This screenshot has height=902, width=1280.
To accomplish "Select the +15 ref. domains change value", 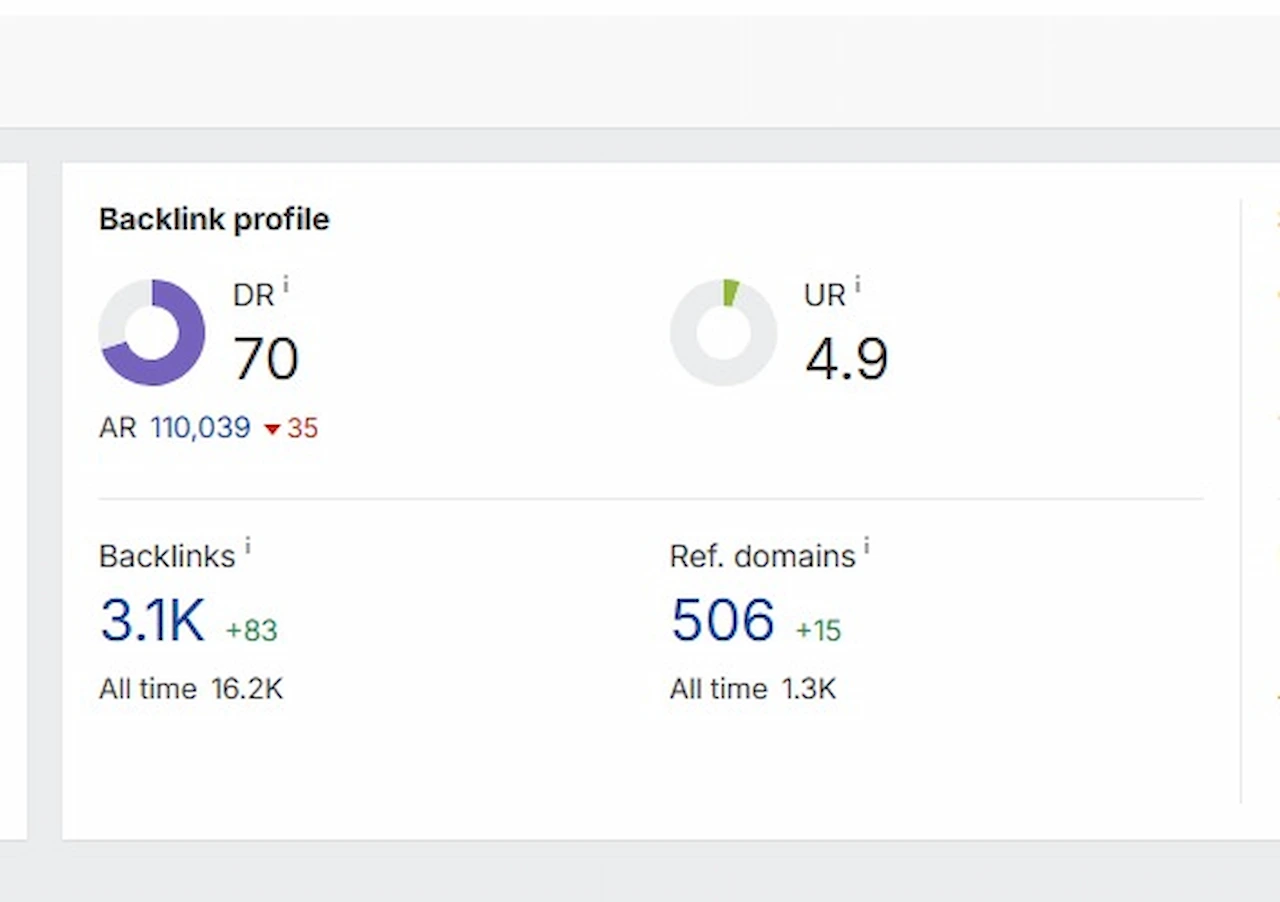I will tap(818, 630).
